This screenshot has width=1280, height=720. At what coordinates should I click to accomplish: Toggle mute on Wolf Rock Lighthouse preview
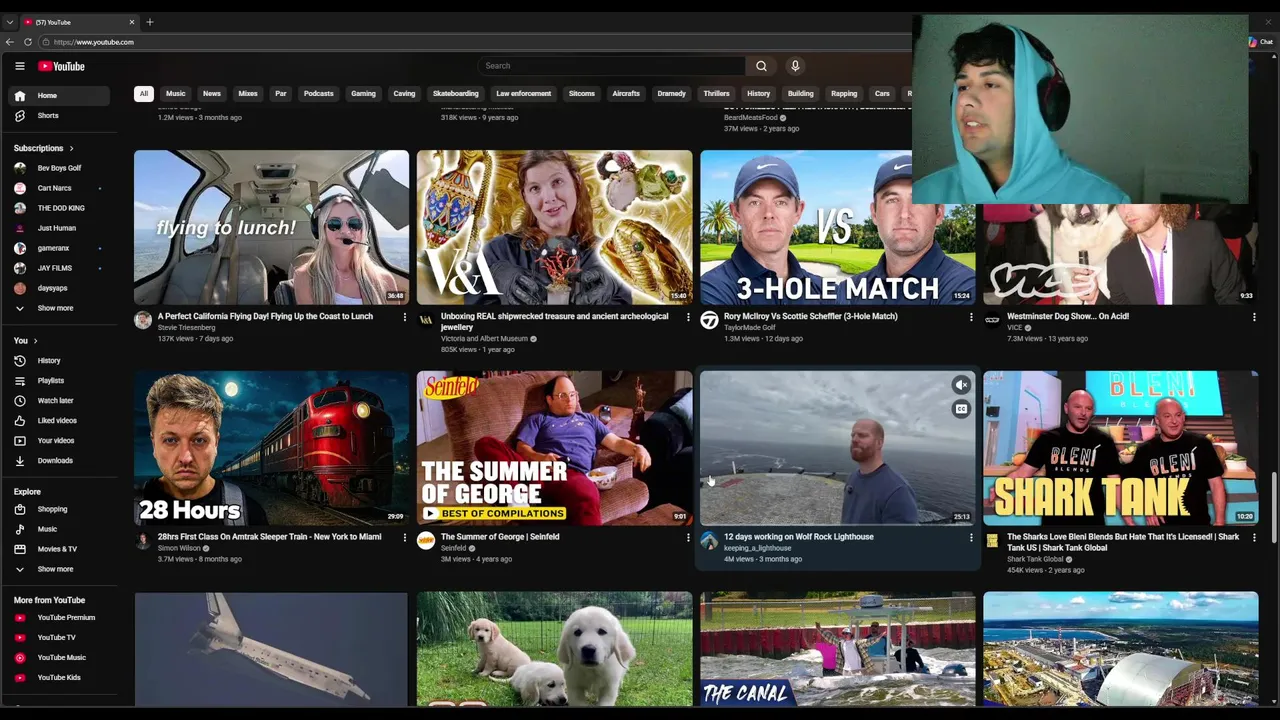[961, 385]
